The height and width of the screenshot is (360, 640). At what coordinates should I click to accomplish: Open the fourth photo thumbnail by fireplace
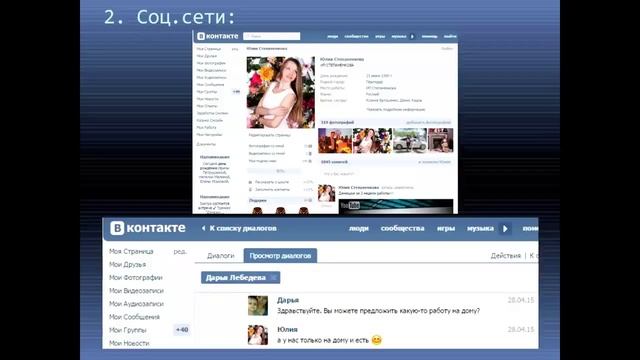pos(440,140)
